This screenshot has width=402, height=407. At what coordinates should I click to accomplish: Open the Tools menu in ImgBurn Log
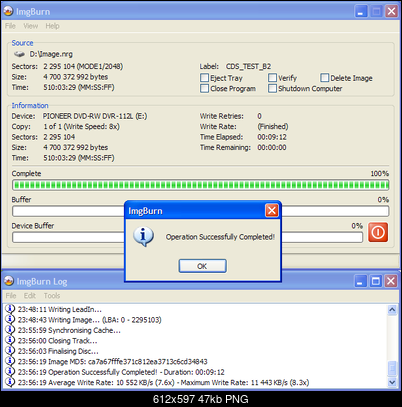52,296
